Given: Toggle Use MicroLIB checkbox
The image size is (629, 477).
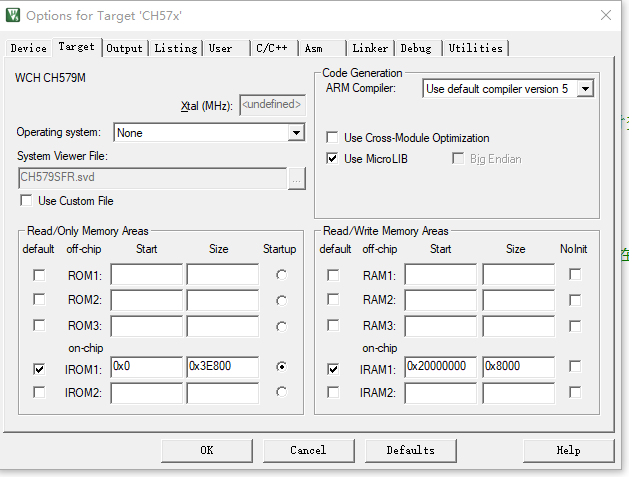Looking at the screenshot, I should [x=332, y=158].
